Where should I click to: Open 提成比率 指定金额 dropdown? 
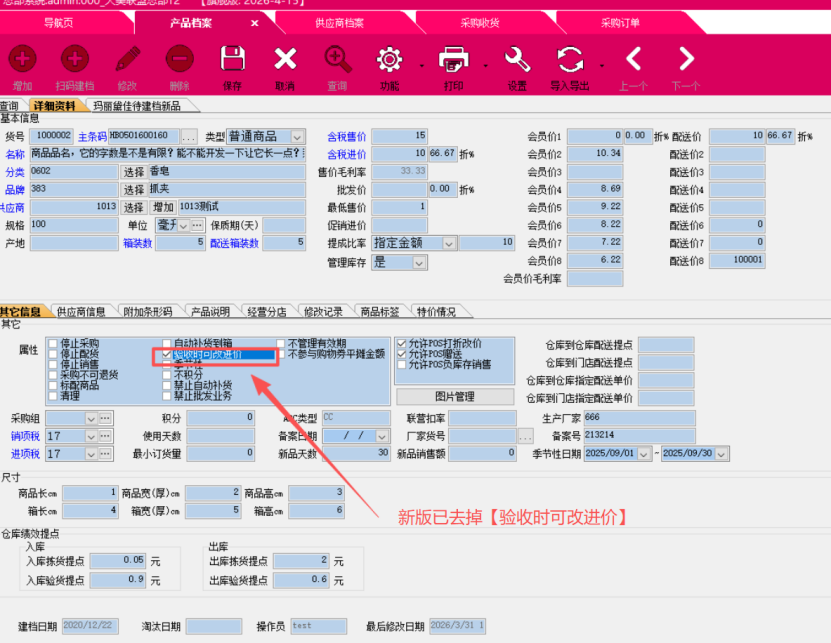click(448, 243)
